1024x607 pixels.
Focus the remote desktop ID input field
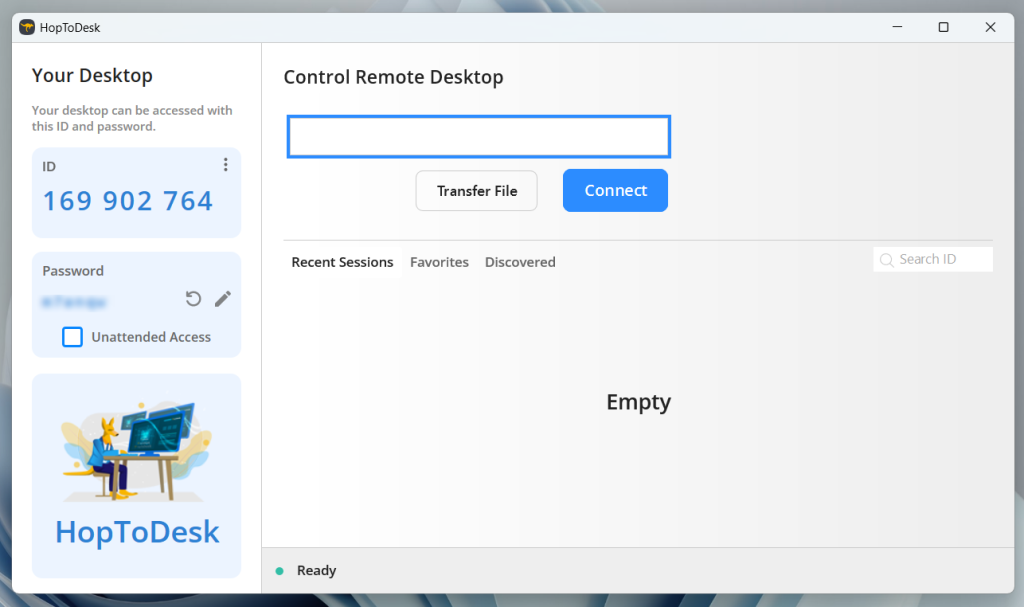pos(478,137)
